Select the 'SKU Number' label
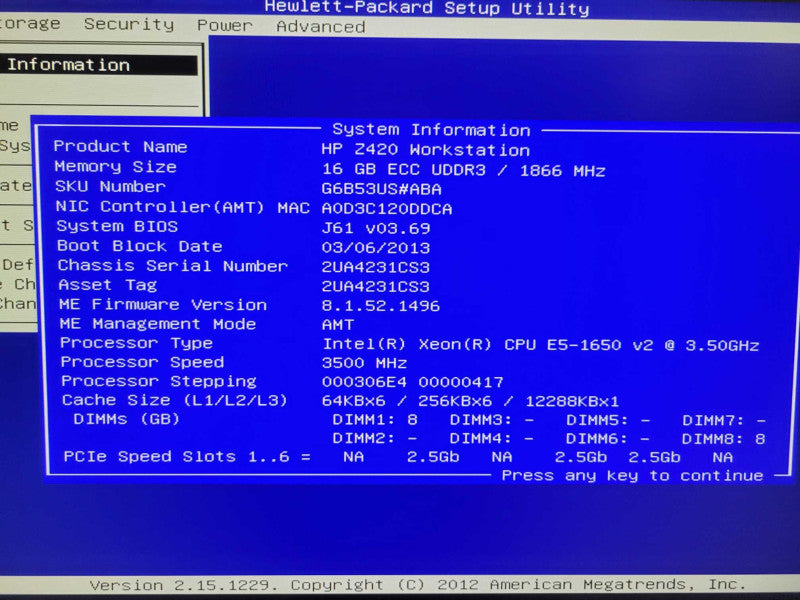 [x=110, y=186]
